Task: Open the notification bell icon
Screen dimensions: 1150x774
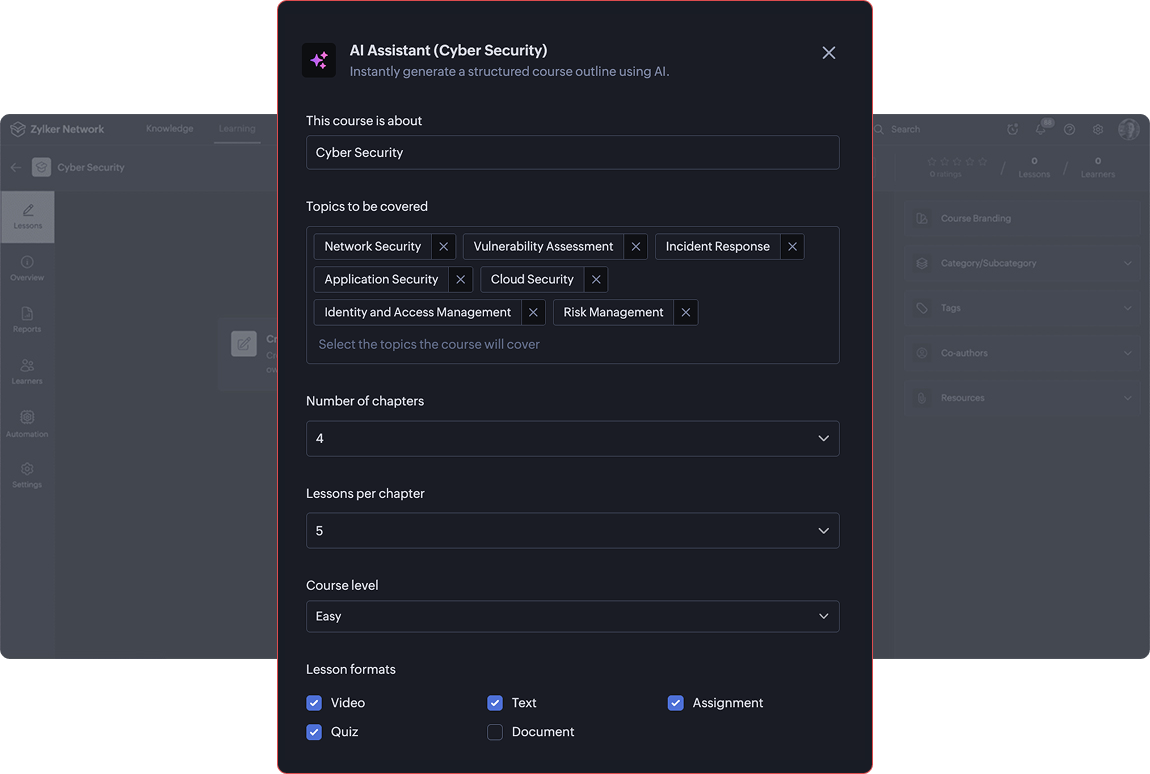Action: tap(1040, 129)
